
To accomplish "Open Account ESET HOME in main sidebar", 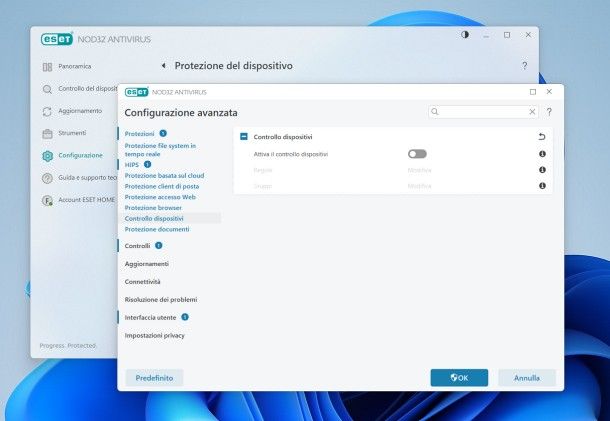I will pyautogui.click(x=86, y=200).
